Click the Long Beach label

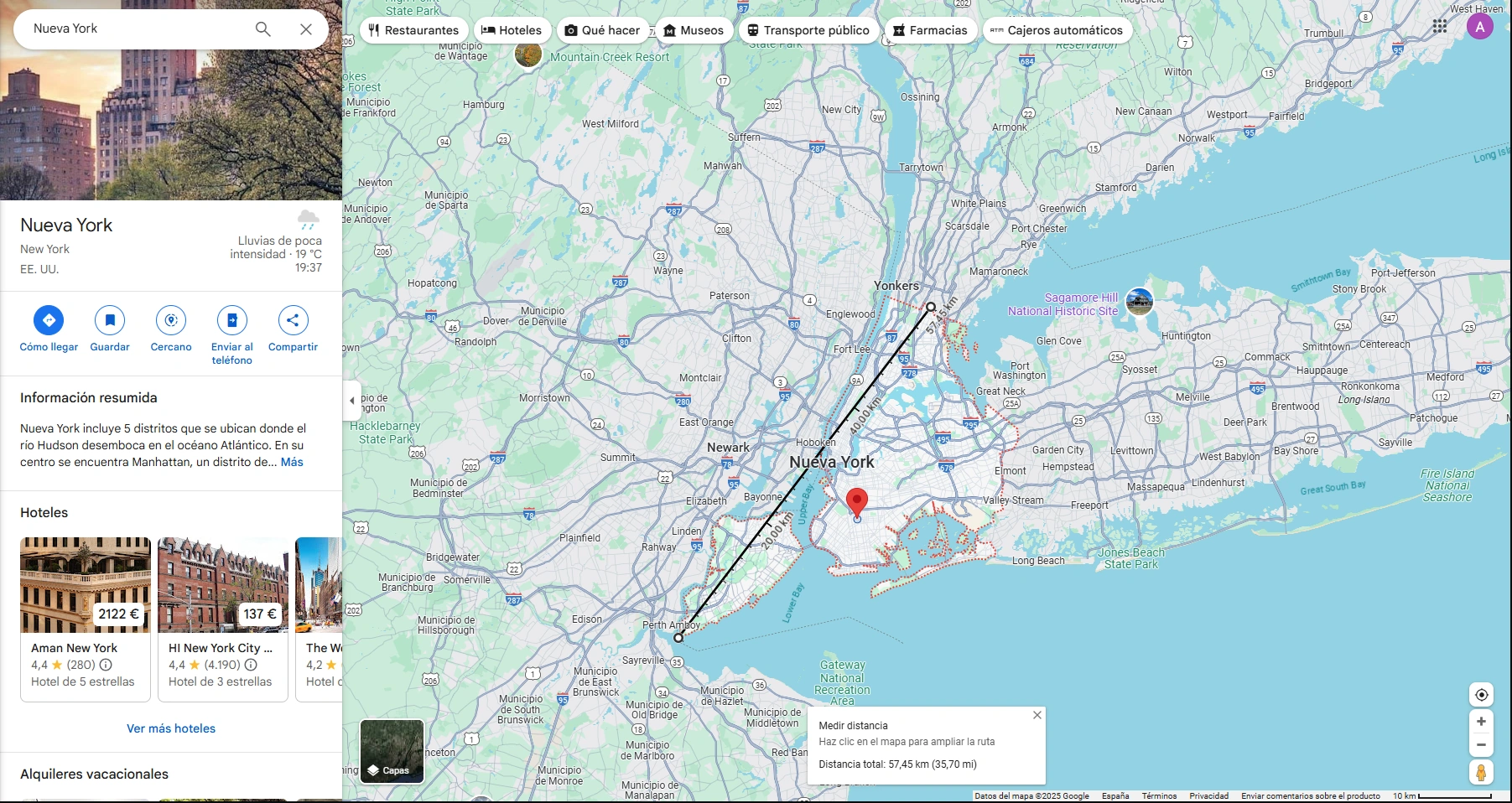[x=1038, y=561]
